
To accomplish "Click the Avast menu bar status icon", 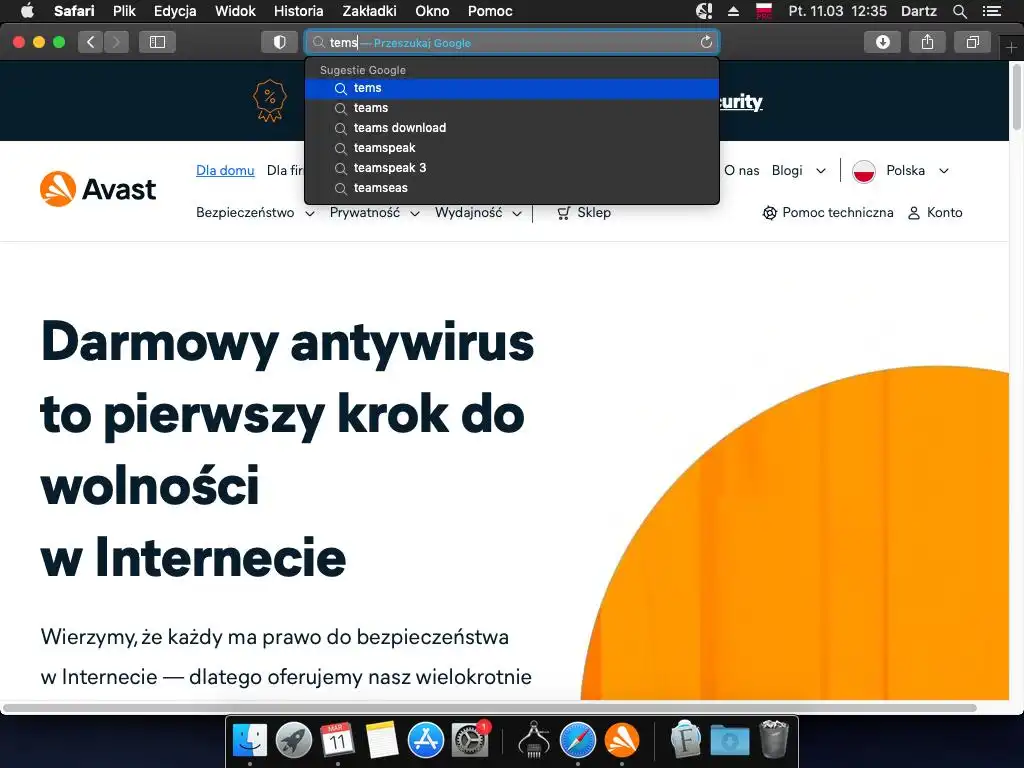I will click(704, 10).
